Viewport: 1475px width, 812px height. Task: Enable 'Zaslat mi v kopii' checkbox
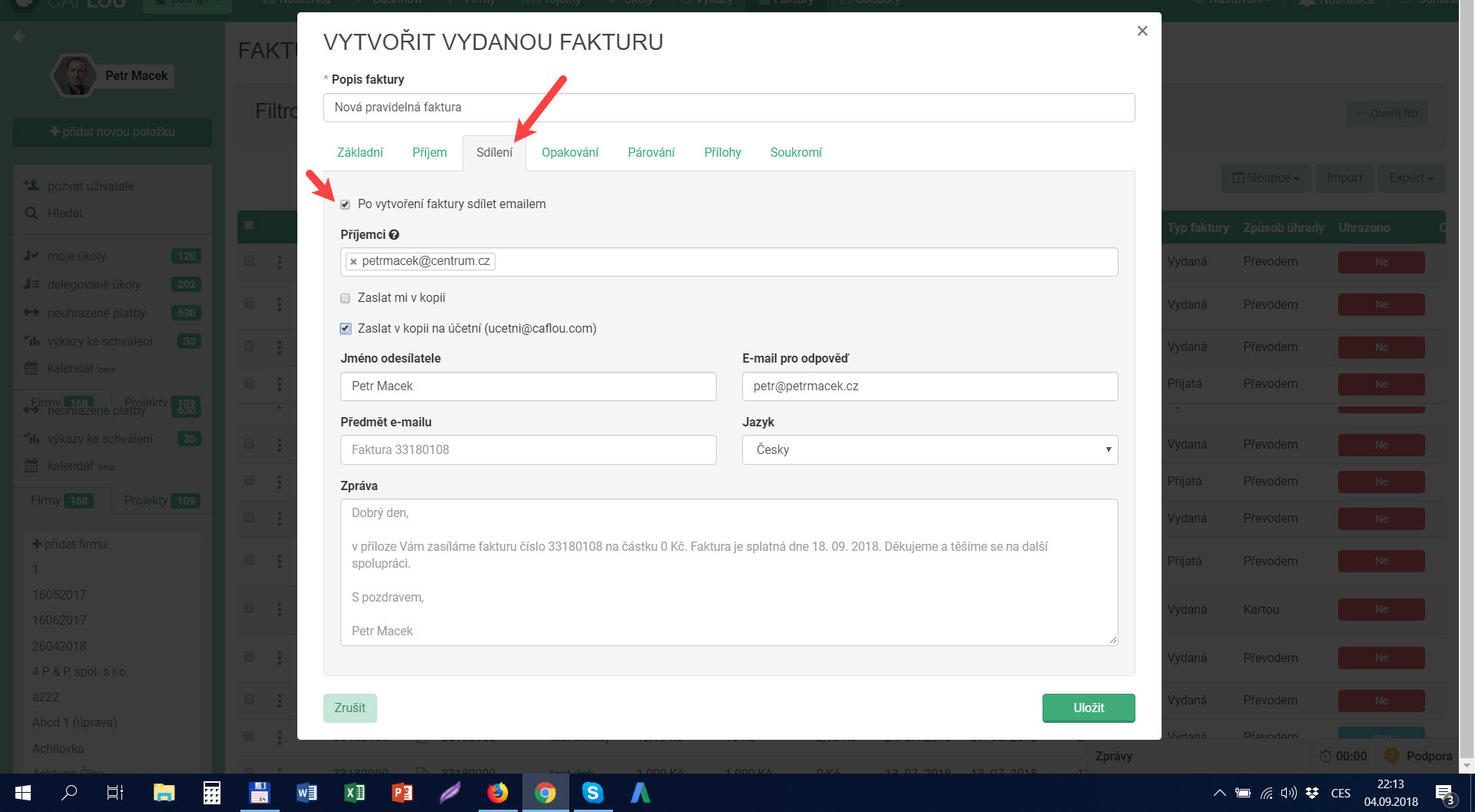pos(346,298)
